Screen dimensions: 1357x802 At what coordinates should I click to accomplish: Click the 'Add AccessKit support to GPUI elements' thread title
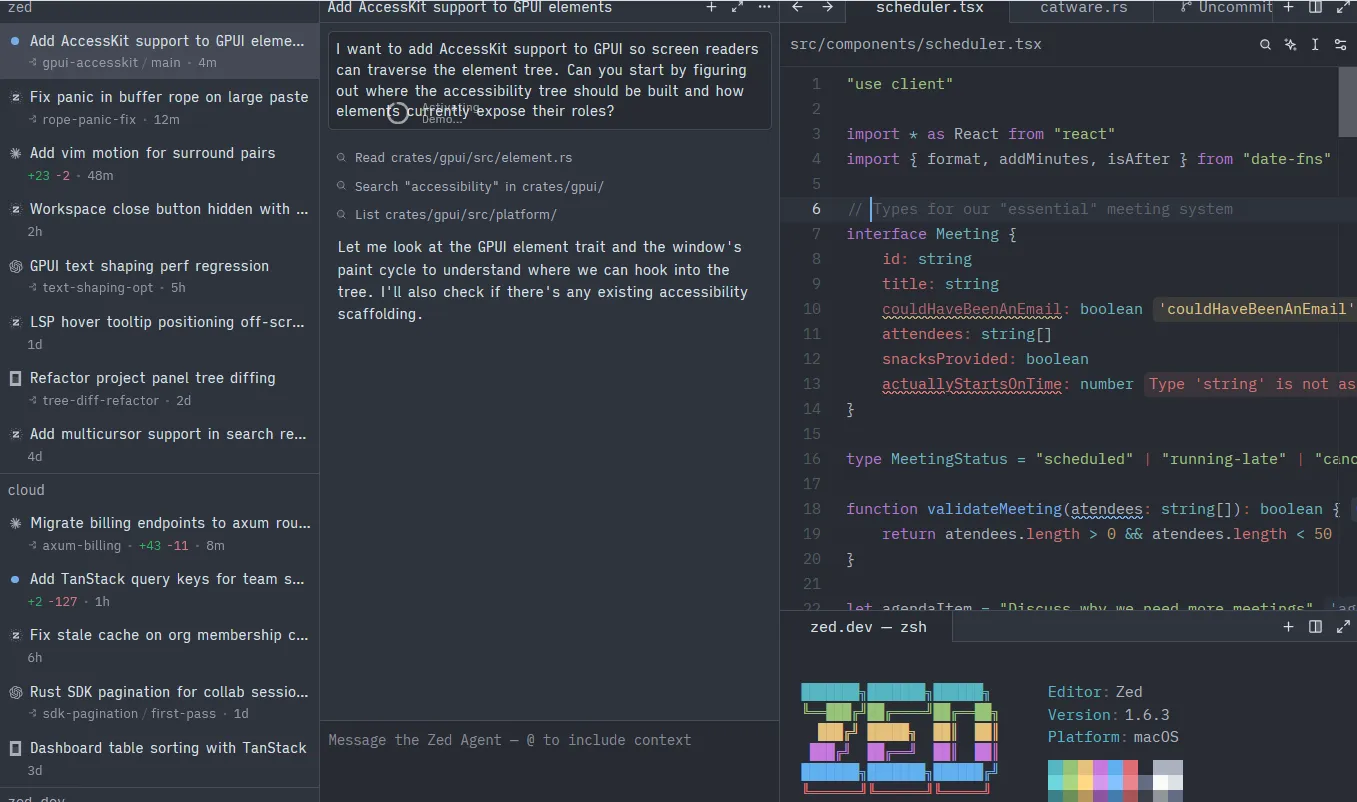click(x=470, y=8)
